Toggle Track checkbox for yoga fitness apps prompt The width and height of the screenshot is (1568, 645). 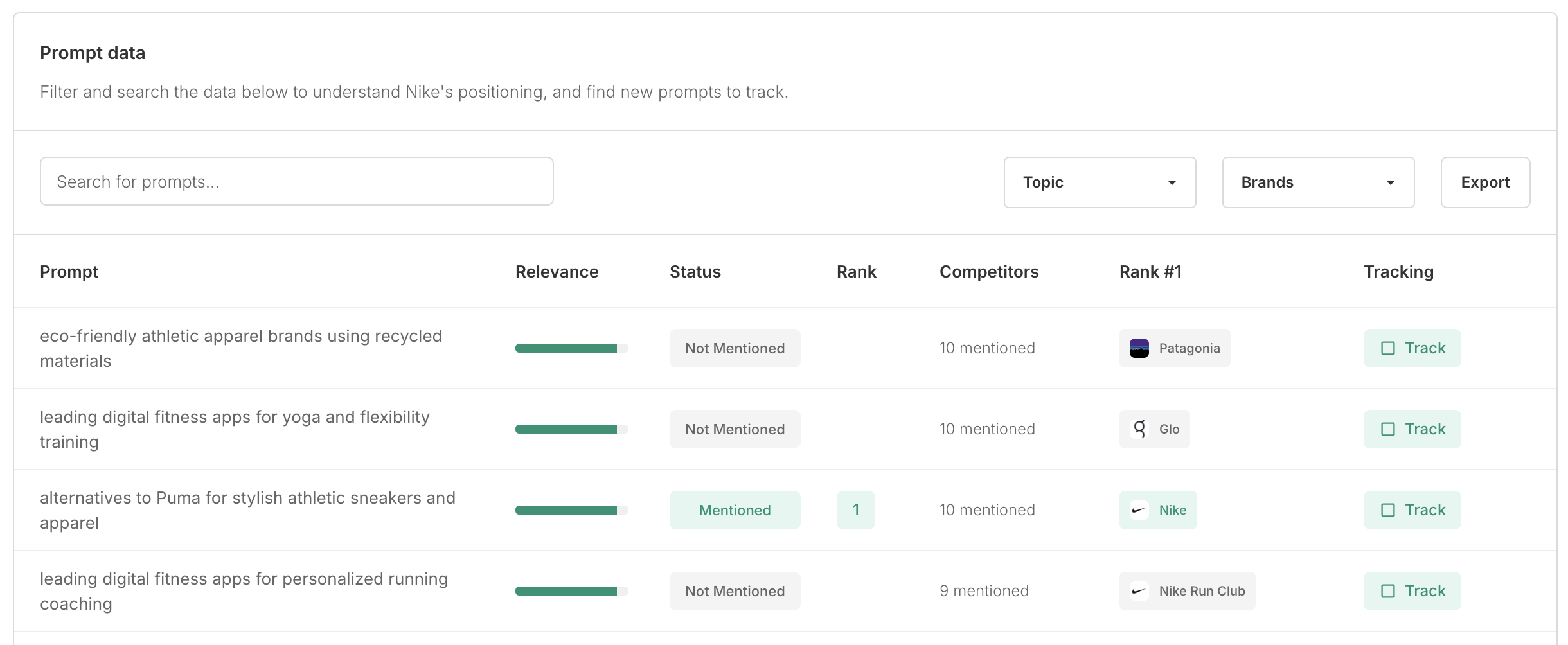[x=1388, y=429]
